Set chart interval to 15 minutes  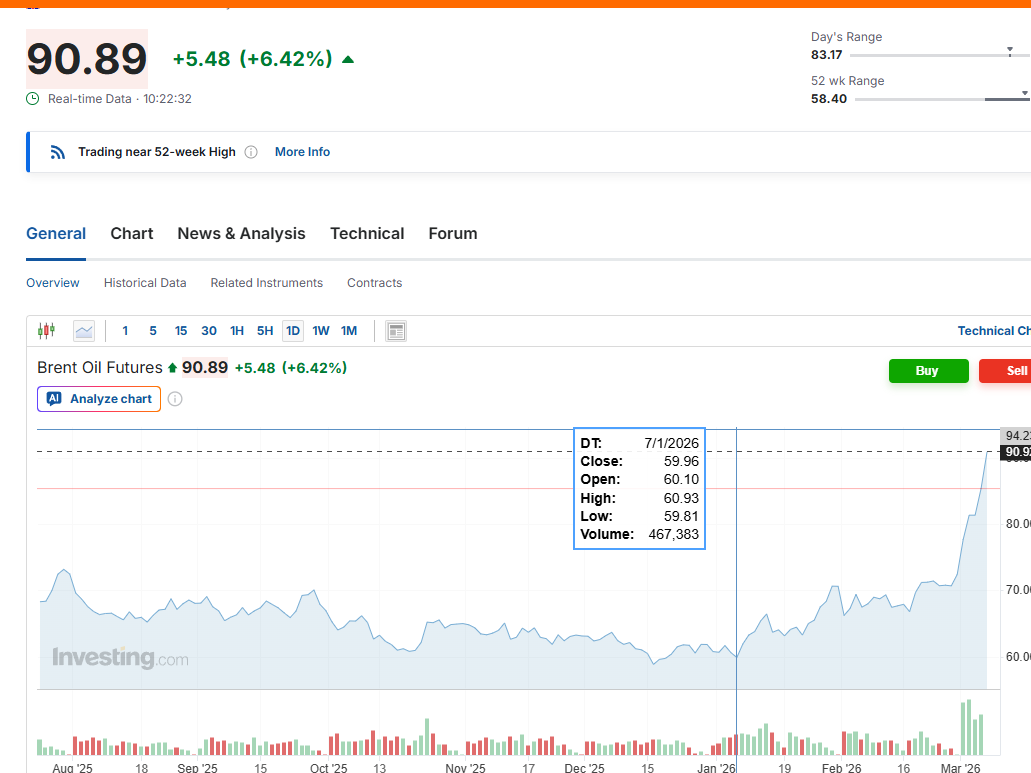tap(181, 331)
